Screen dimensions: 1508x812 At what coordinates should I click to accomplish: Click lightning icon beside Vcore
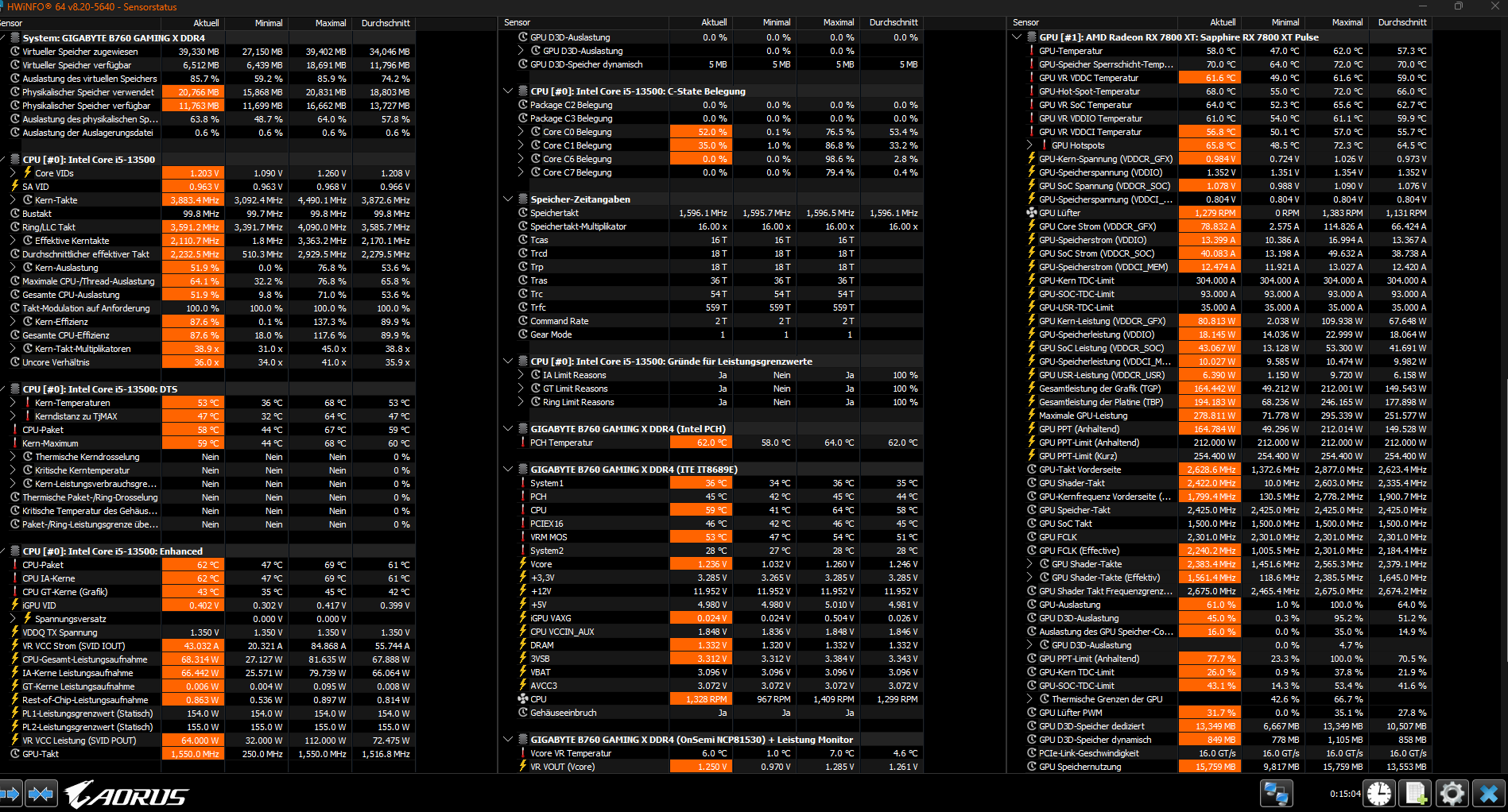click(x=522, y=564)
